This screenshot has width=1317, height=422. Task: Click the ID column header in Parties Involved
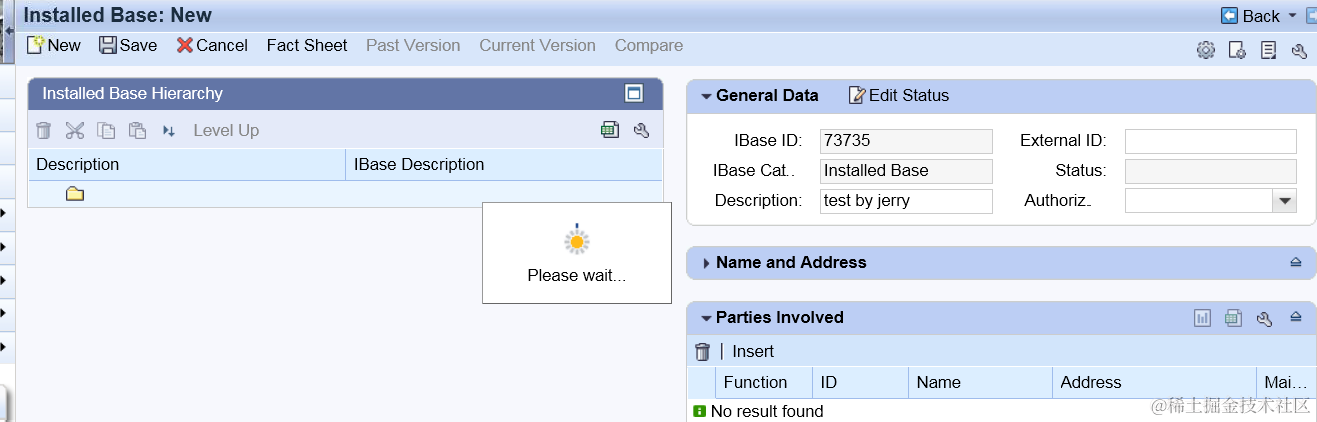click(860, 382)
